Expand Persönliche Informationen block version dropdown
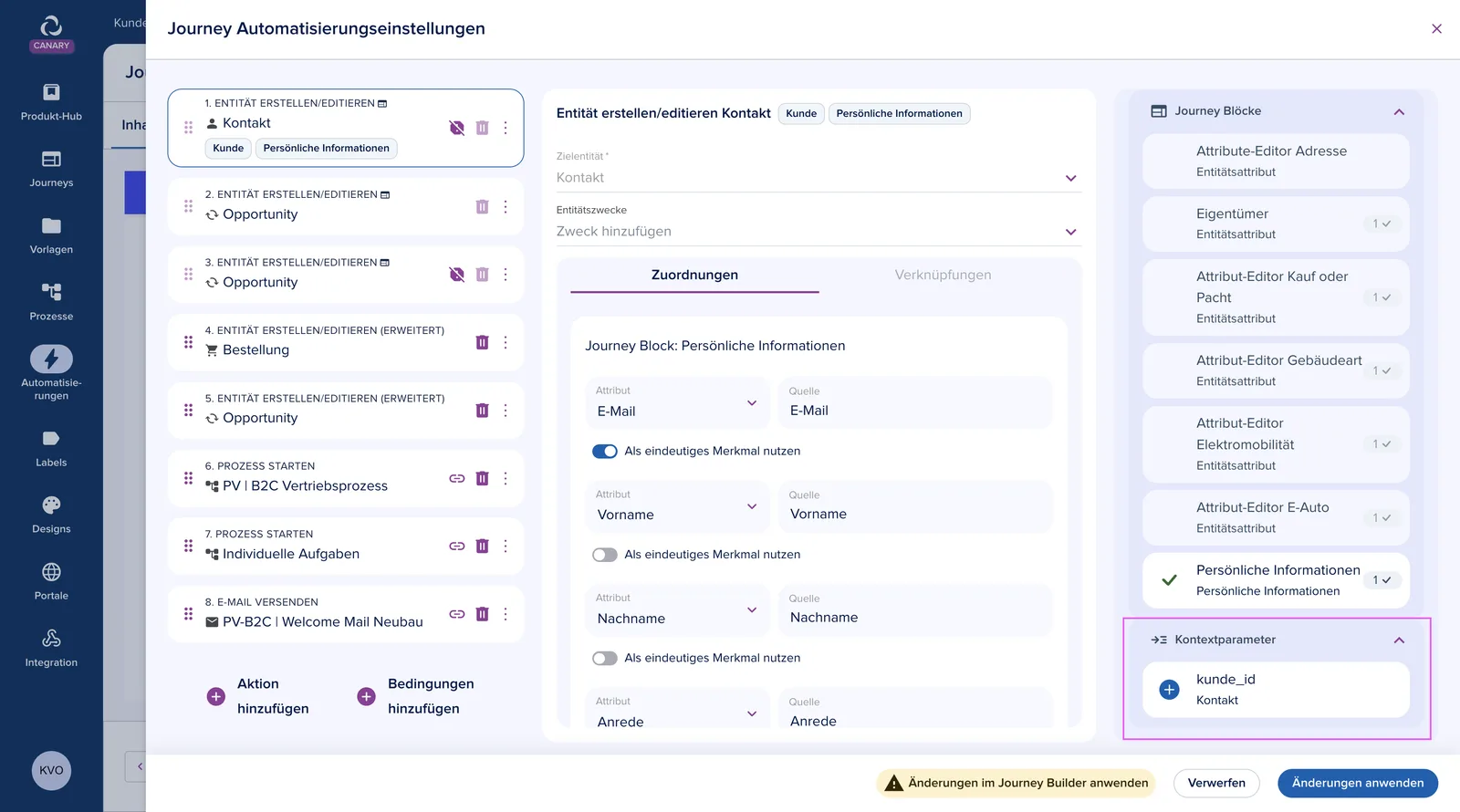 pos(1382,580)
